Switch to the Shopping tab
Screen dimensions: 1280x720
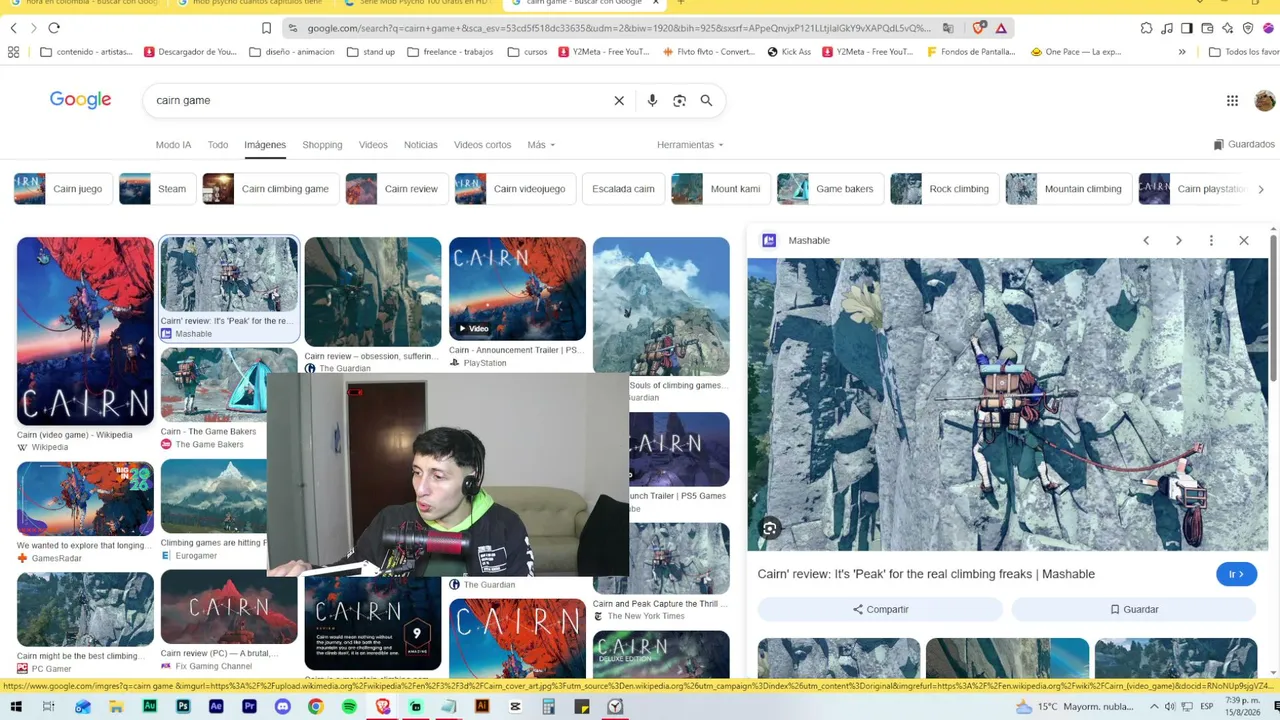(x=322, y=145)
